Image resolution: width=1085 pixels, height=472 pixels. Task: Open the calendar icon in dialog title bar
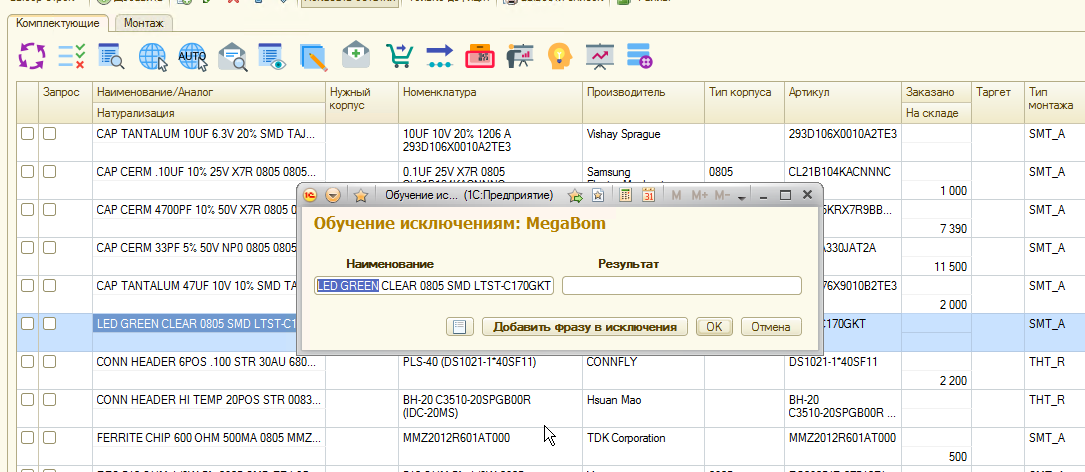coord(647,195)
